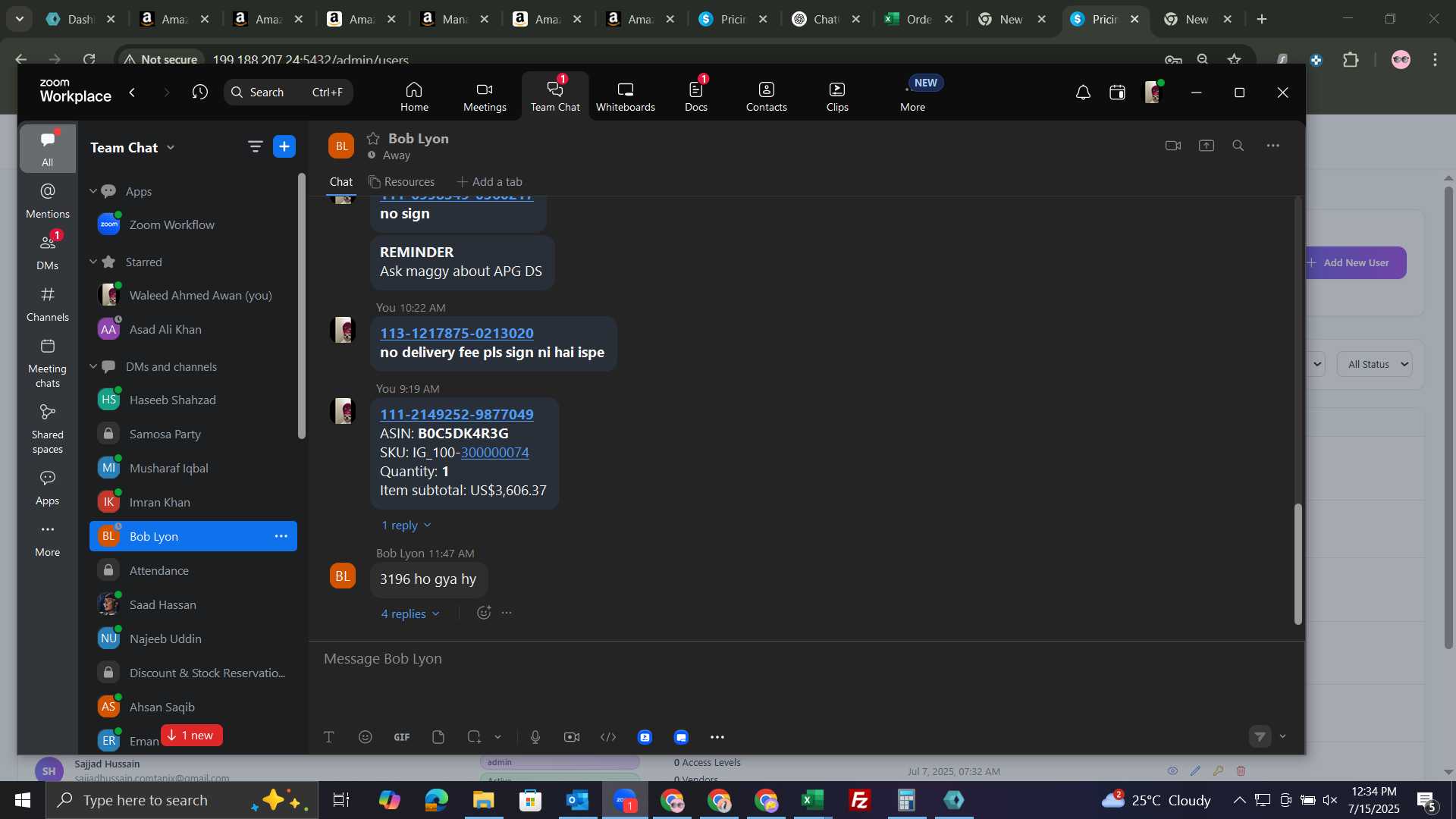Click screenshot capture tool
The height and width of the screenshot is (819, 1456).
point(474,737)
